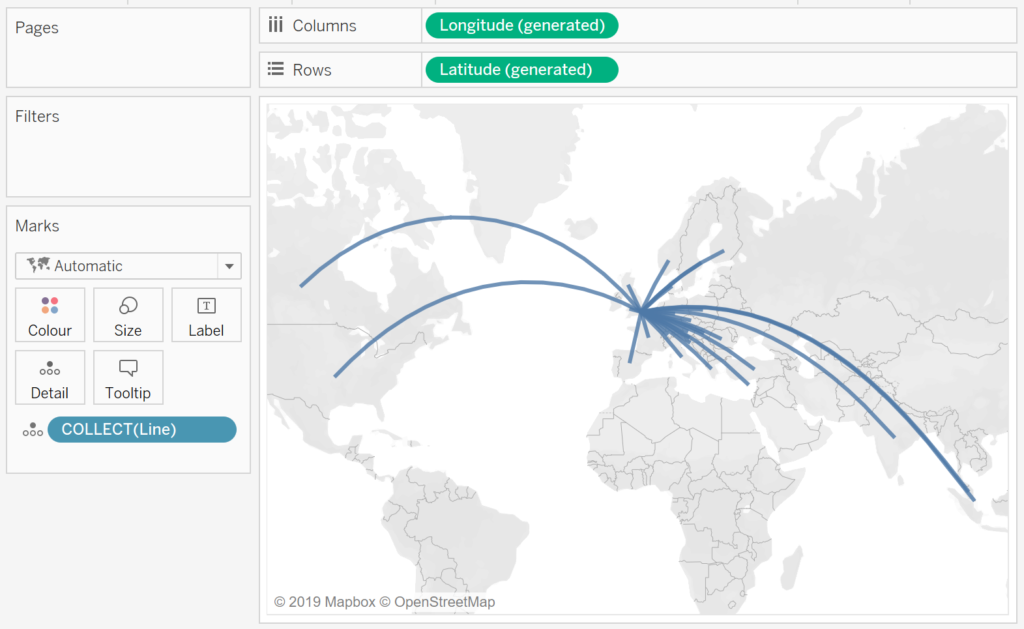1024x629 pixels.
Task: Click the detail icon beside COLLECT(Line)
Action: (x=33, y=430)
